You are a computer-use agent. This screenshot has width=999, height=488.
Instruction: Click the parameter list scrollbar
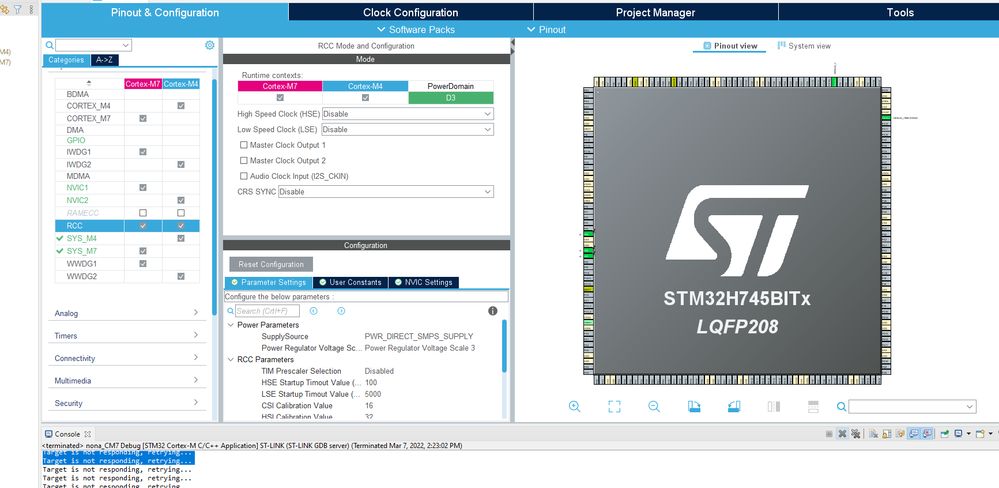click(505, 347)
